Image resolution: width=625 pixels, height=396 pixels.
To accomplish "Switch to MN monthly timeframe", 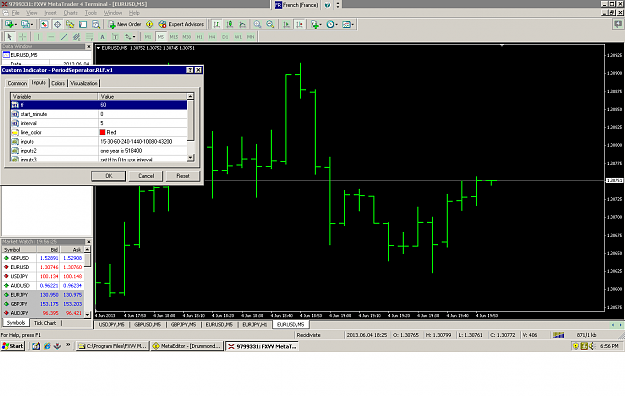I will (250, 37).
